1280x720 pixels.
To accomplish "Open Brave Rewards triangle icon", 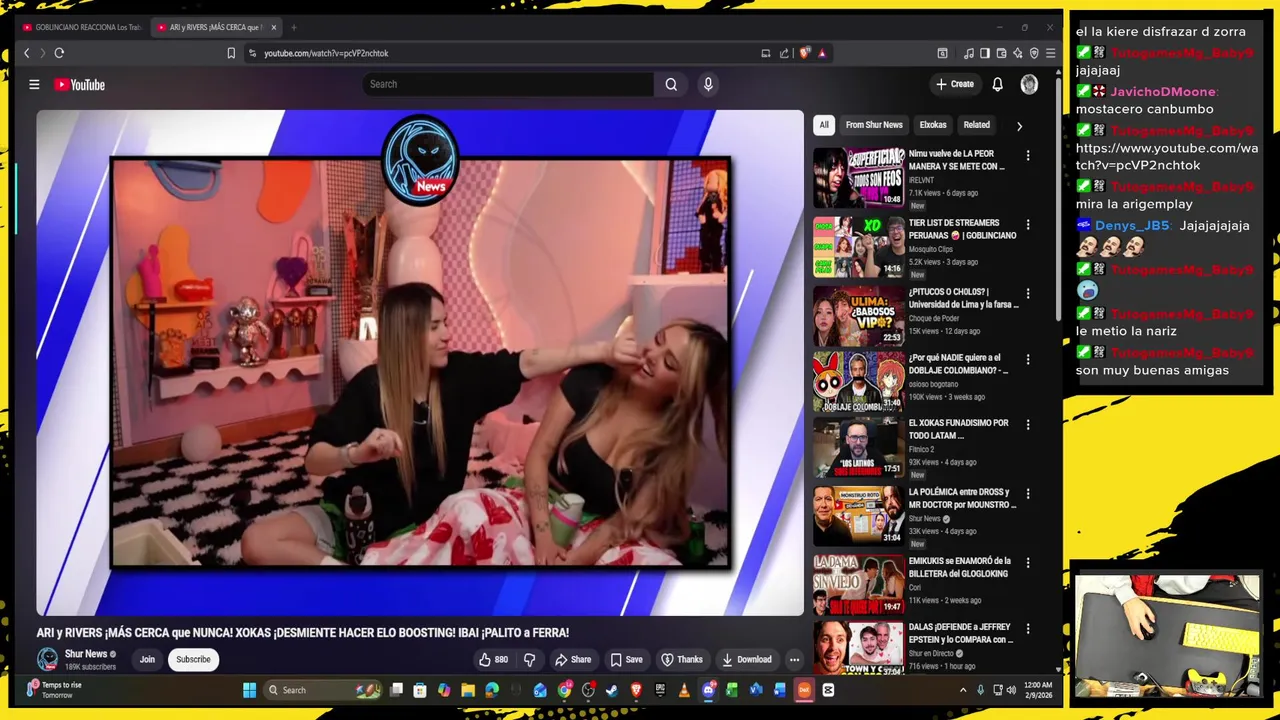I will (x=822, y=53).
